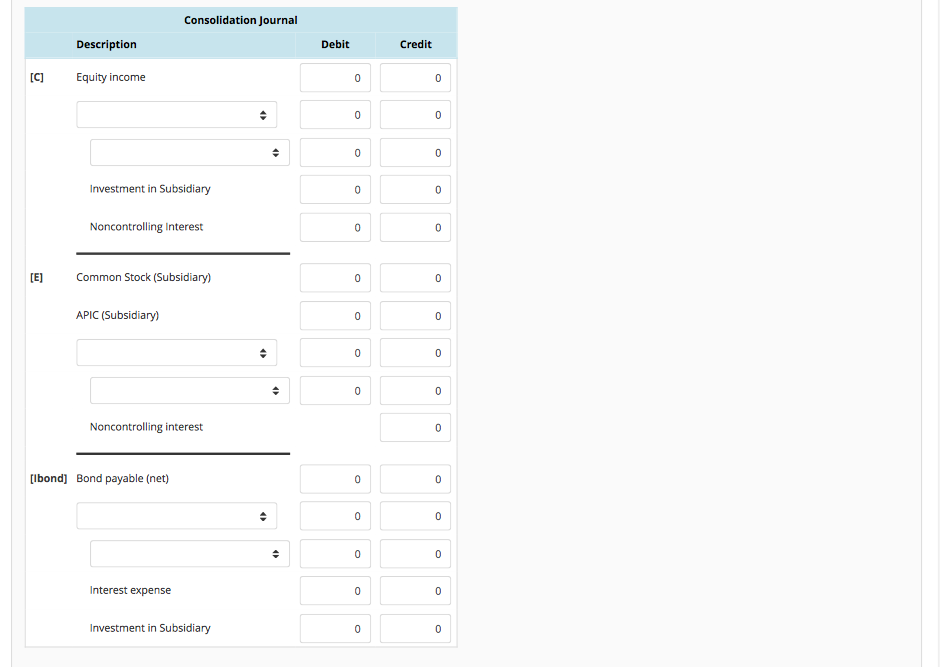940x667 pixels.
Task: Open the dropdown below Bond payable (net)
Action: [176, 515]
